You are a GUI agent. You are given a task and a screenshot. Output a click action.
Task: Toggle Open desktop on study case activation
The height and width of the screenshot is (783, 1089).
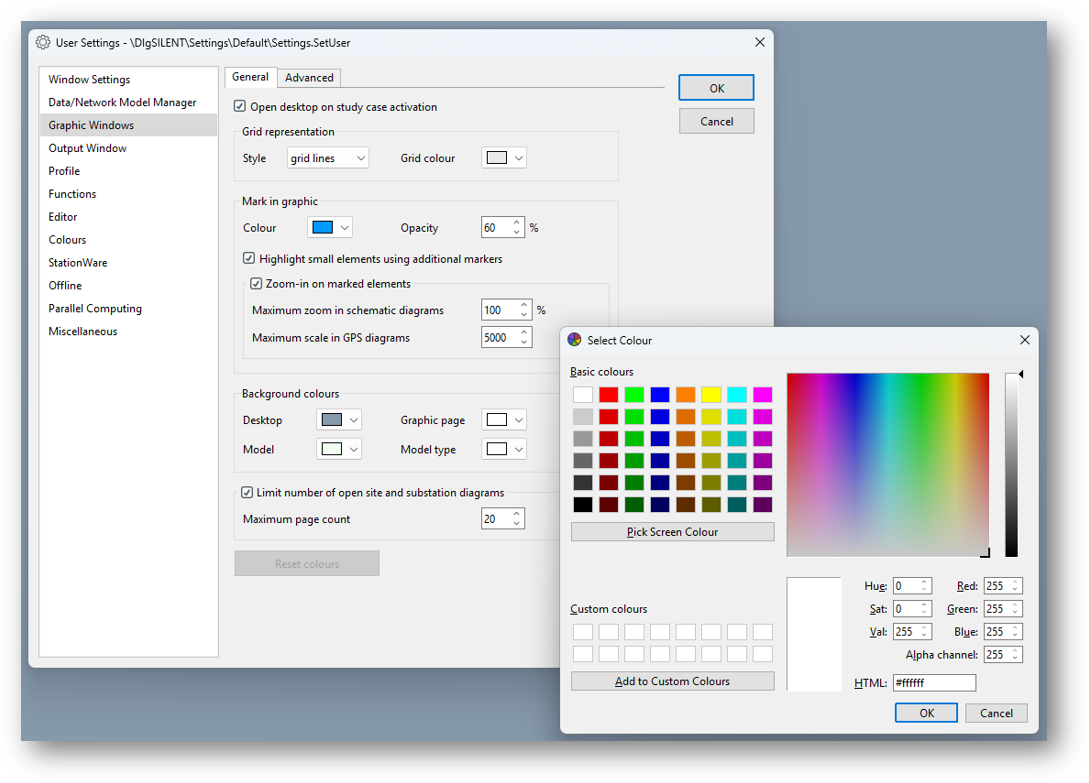tap(240, 107)
